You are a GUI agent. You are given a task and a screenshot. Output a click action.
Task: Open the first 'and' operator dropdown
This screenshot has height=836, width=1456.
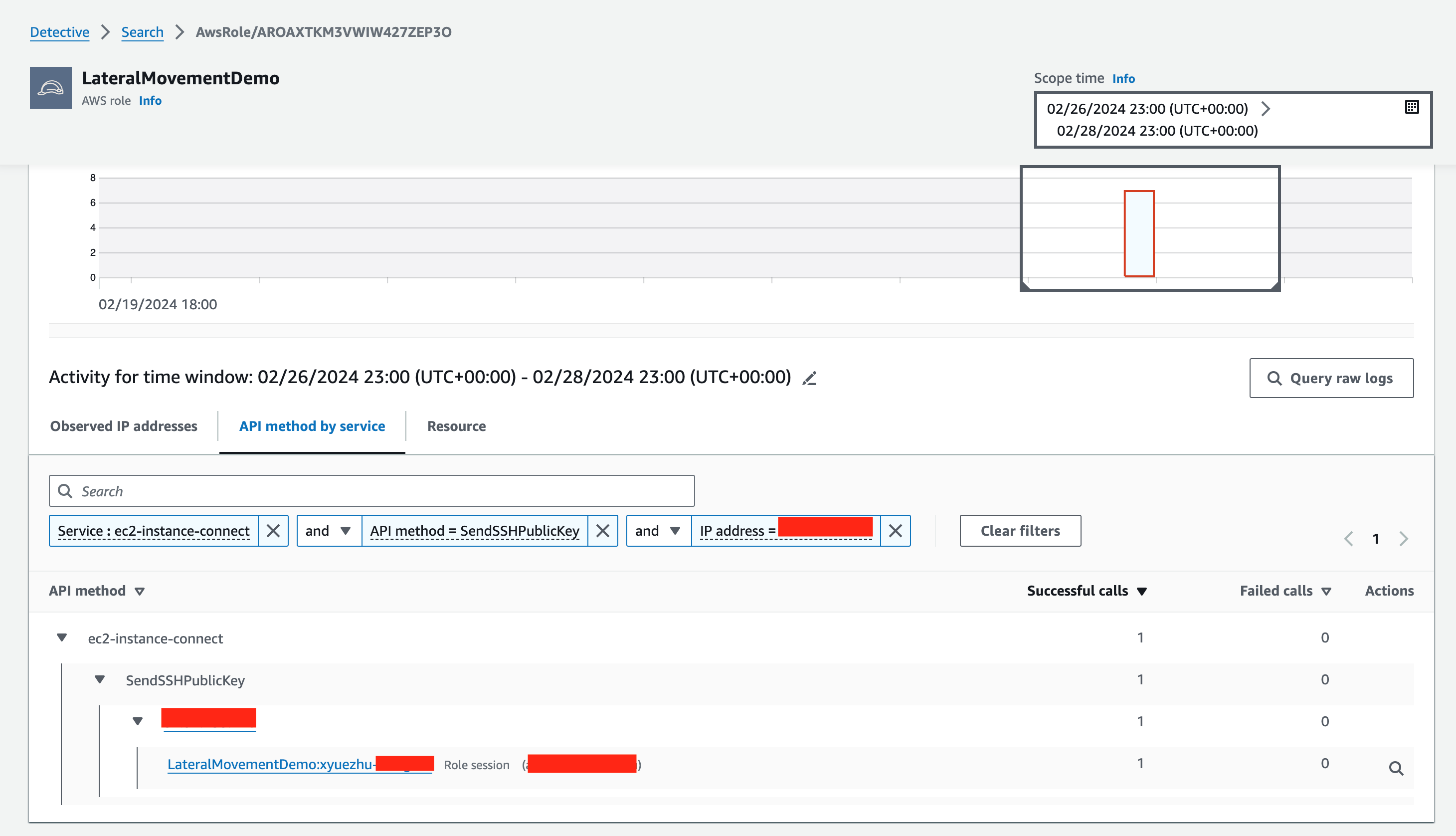tap(328, 531)
